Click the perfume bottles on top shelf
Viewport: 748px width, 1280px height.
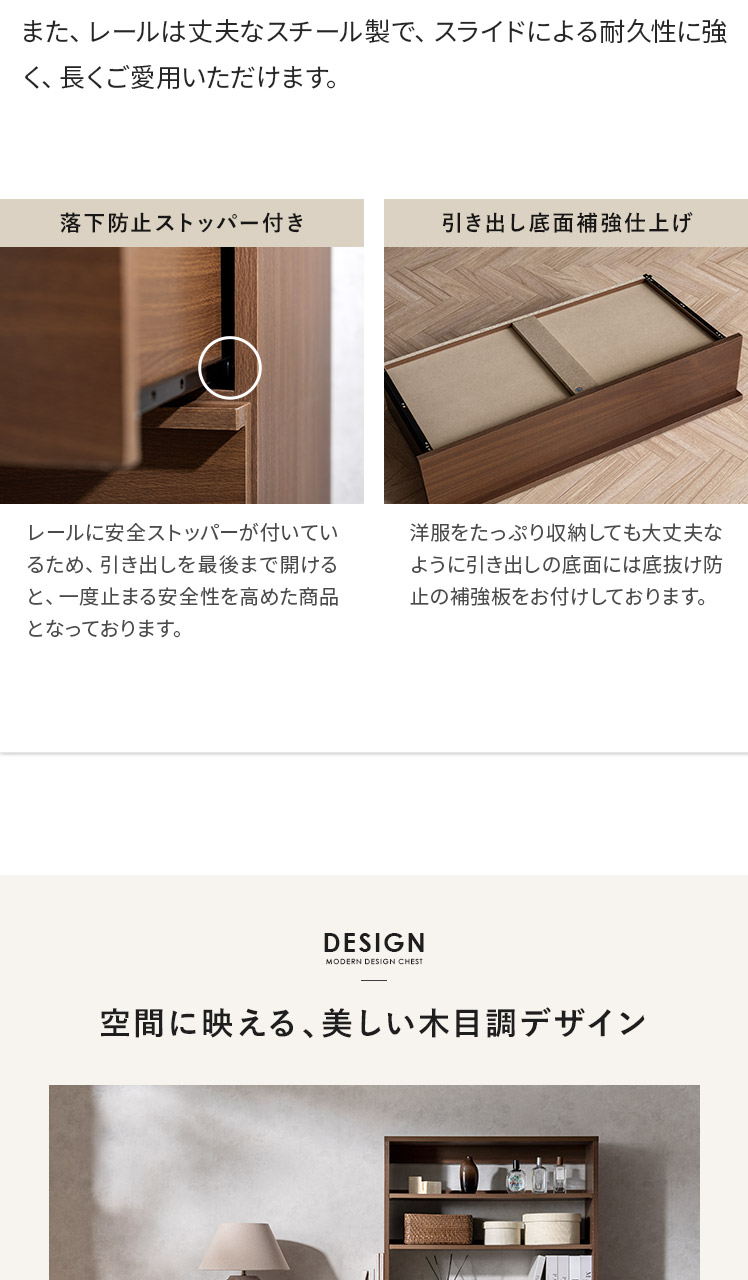(x=538, y=1175)
